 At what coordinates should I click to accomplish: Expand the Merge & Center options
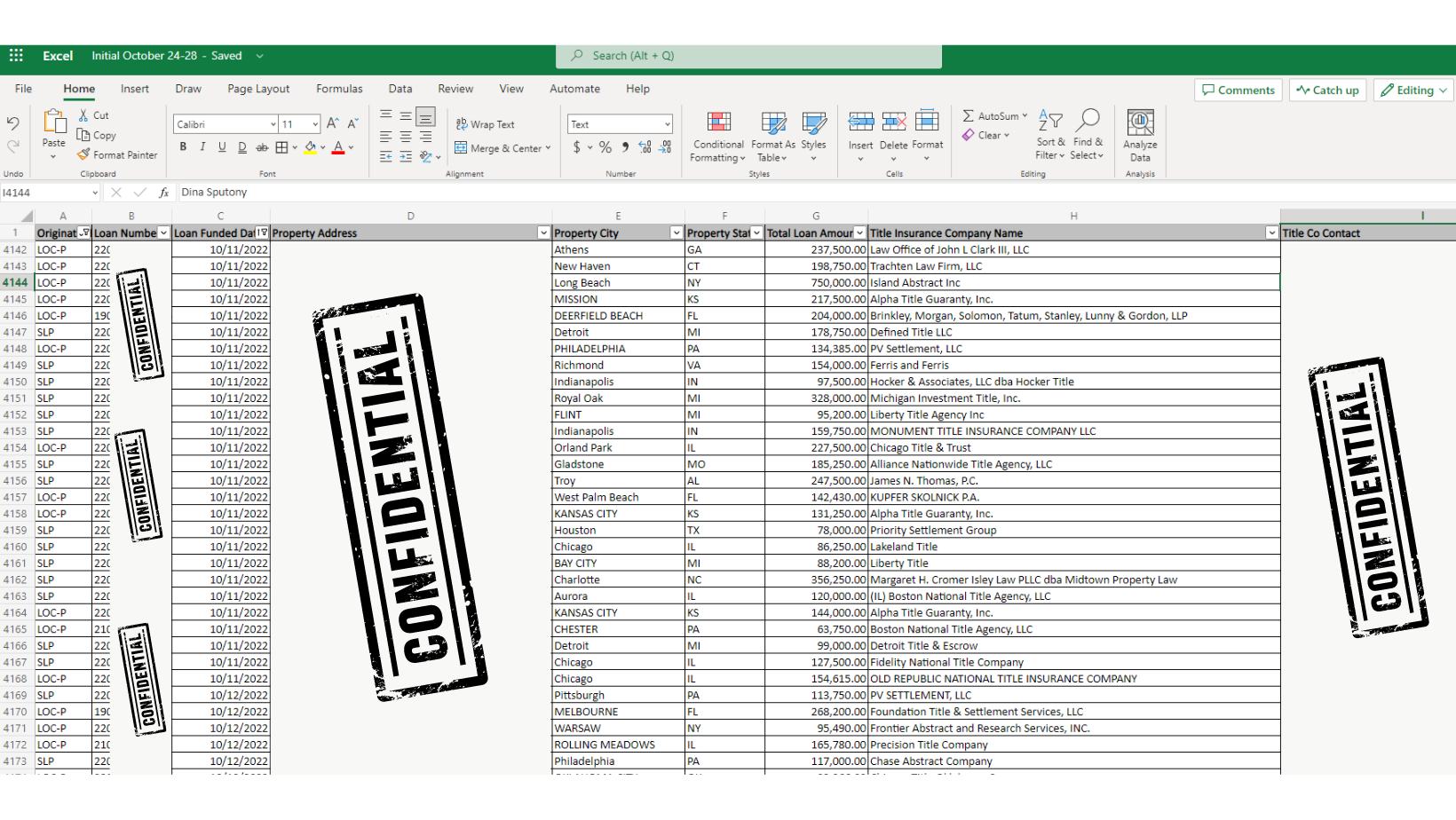pos(549,148)
